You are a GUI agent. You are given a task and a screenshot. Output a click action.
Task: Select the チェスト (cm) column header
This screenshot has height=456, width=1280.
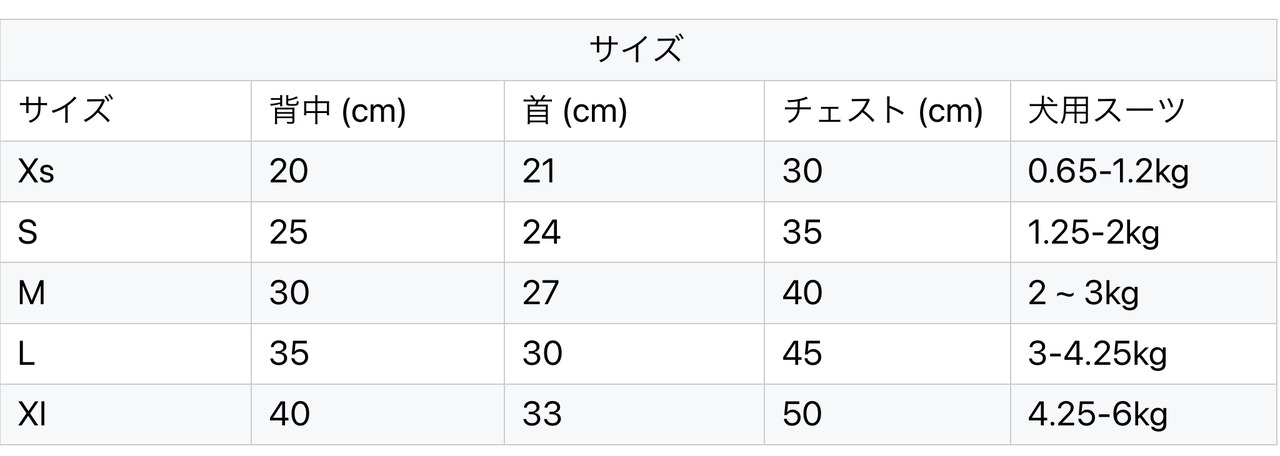tap(882, 110)
